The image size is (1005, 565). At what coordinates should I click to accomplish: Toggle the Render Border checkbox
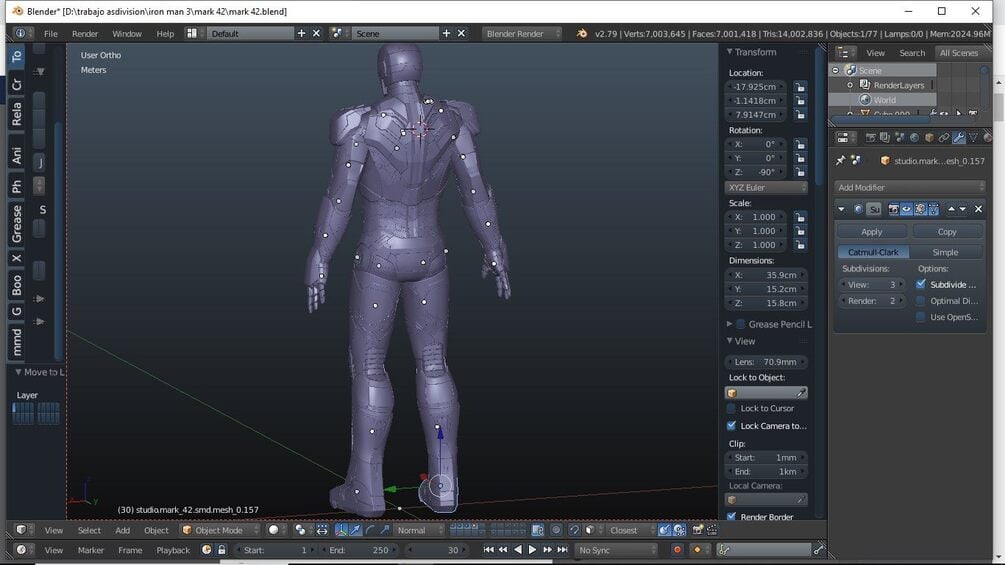tap(731, 516)
